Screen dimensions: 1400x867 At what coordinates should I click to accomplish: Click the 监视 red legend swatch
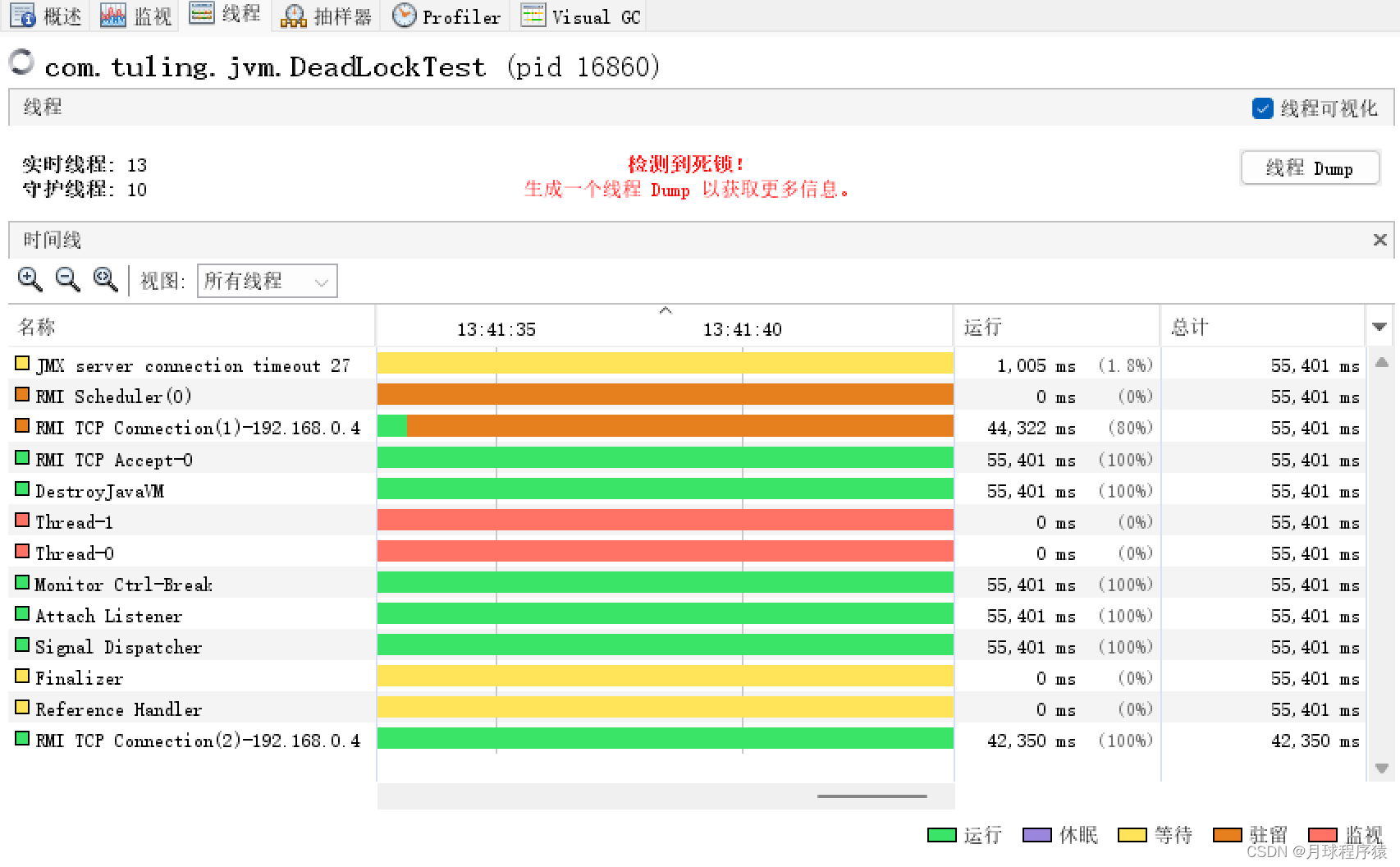point(1323,835)
